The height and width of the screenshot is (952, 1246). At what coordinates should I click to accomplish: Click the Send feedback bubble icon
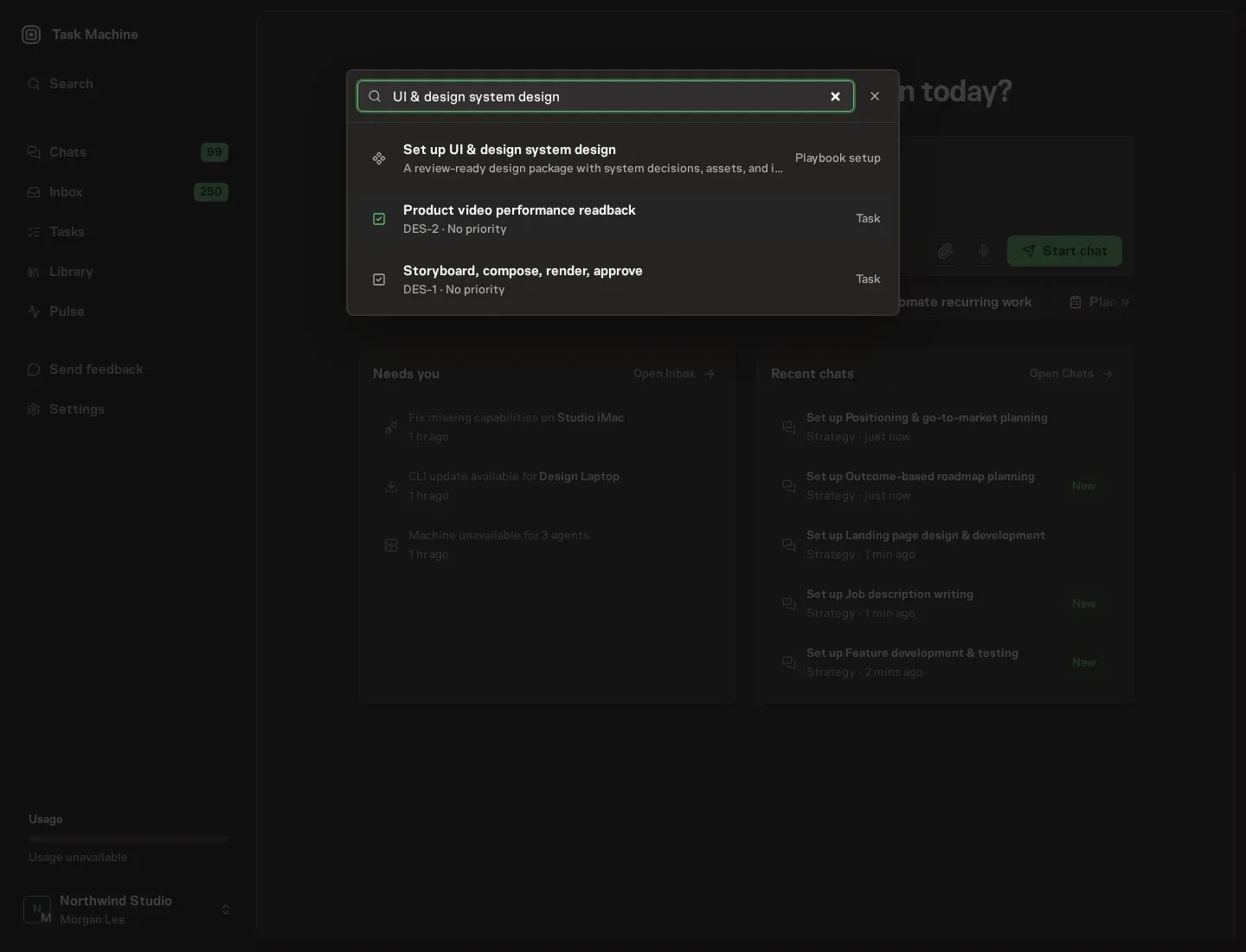[34, 370]
